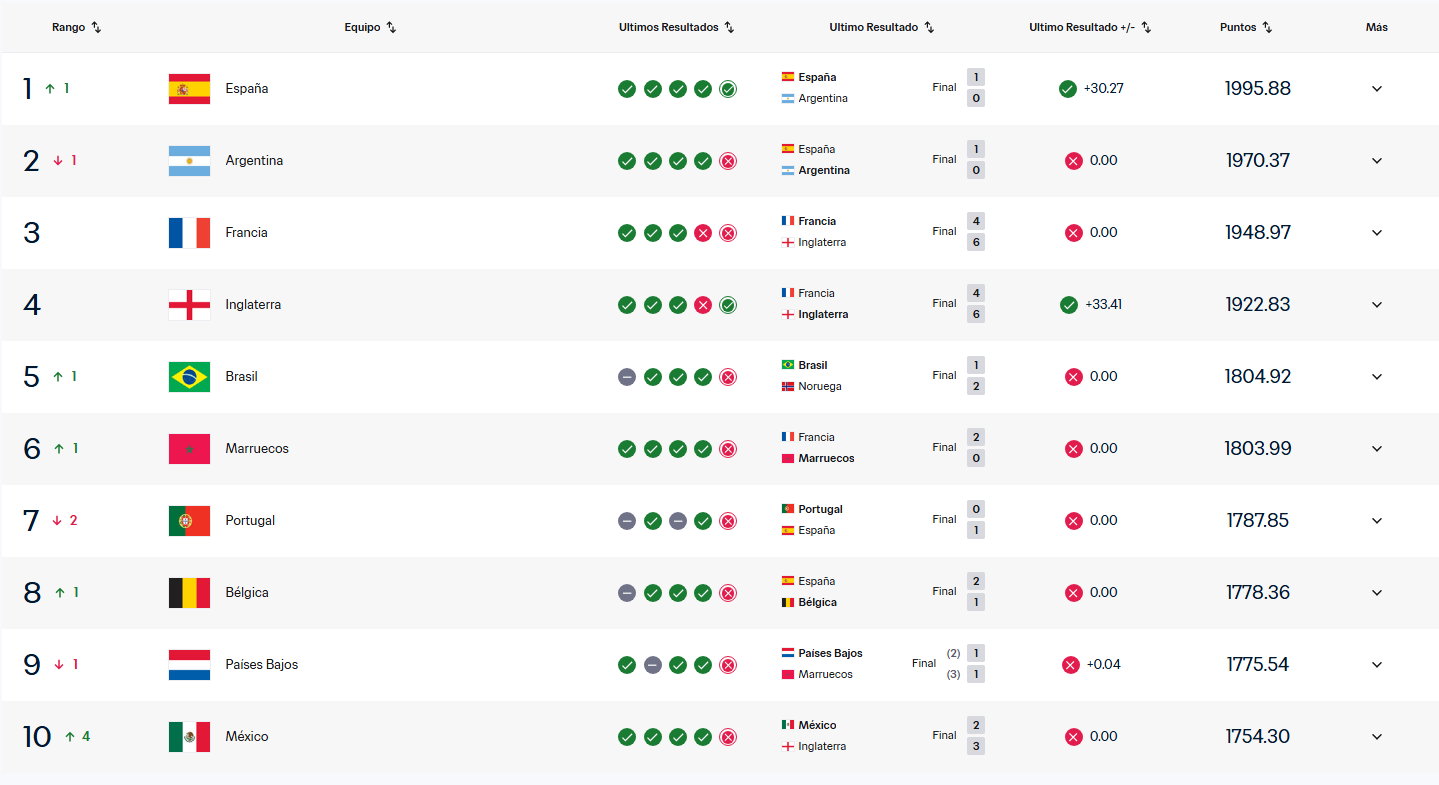Expand details for the España row

coord(1377,89)
